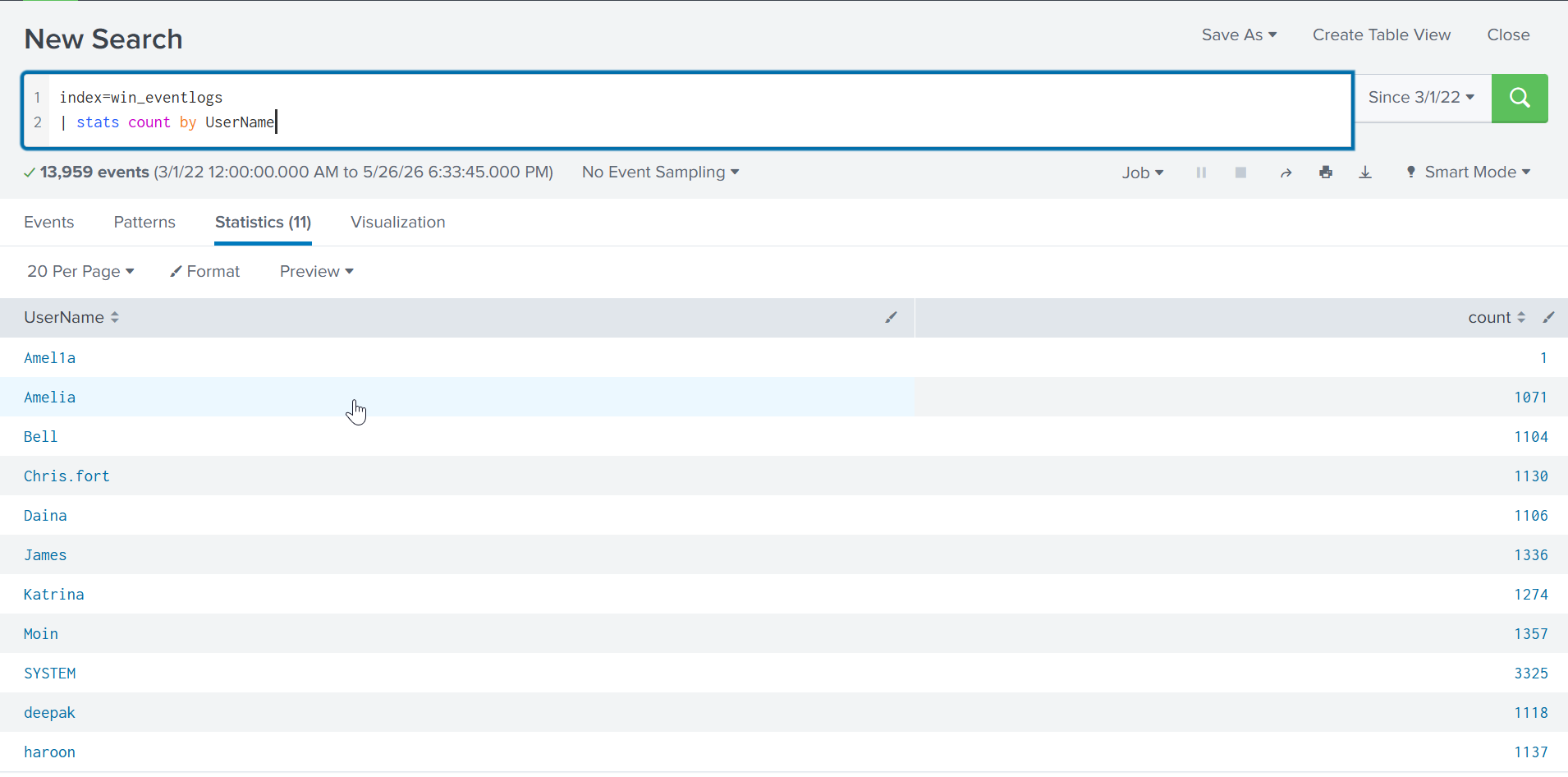Click into the search query editor

[688, 110]
